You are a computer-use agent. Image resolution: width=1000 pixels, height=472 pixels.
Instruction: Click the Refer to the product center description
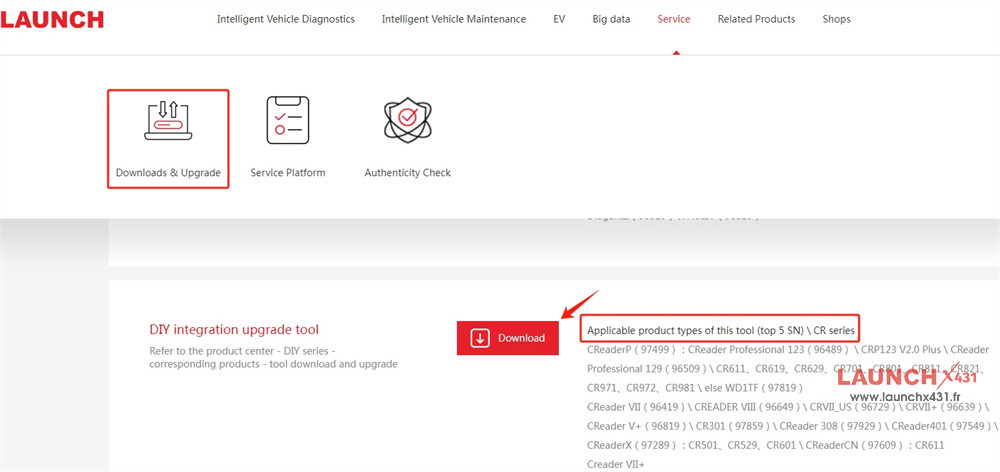tap(274, 358)
